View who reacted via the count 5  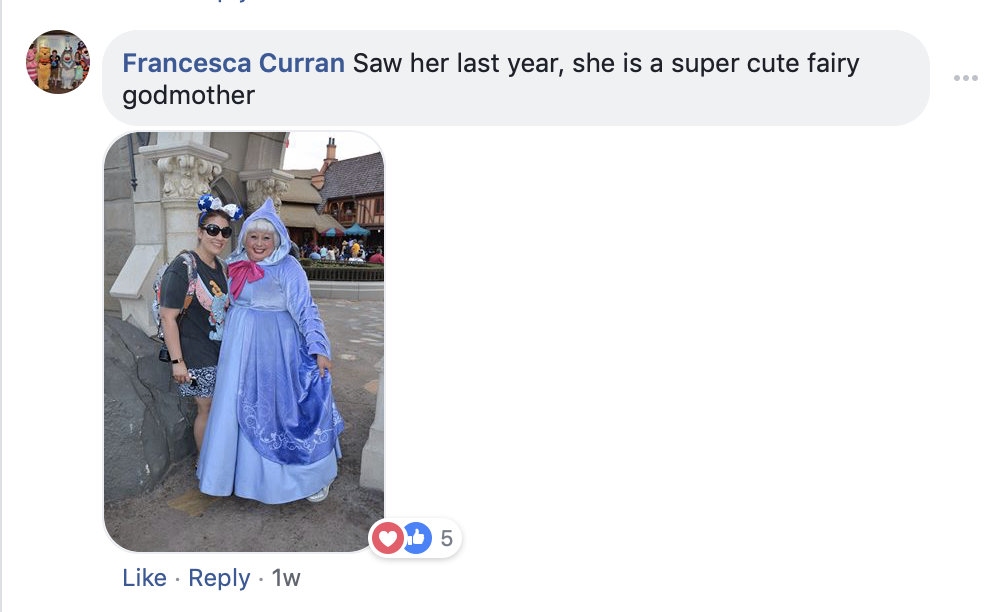coord(446,538)
